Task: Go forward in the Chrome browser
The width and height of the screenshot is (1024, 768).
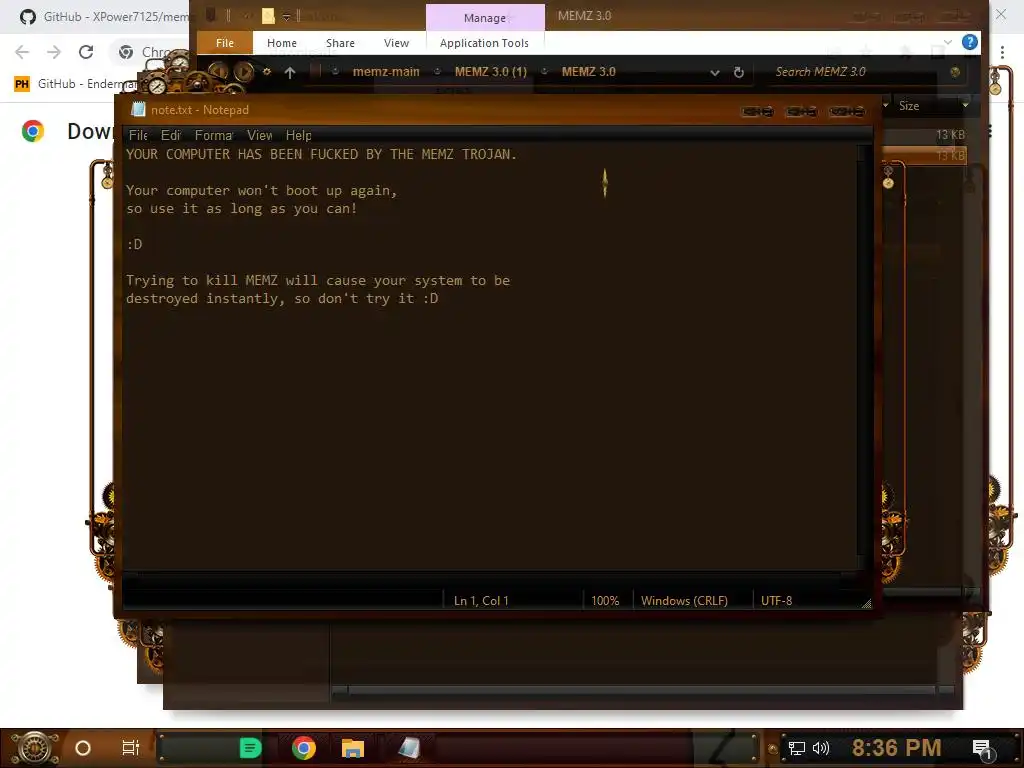Action: pos(54,52)
